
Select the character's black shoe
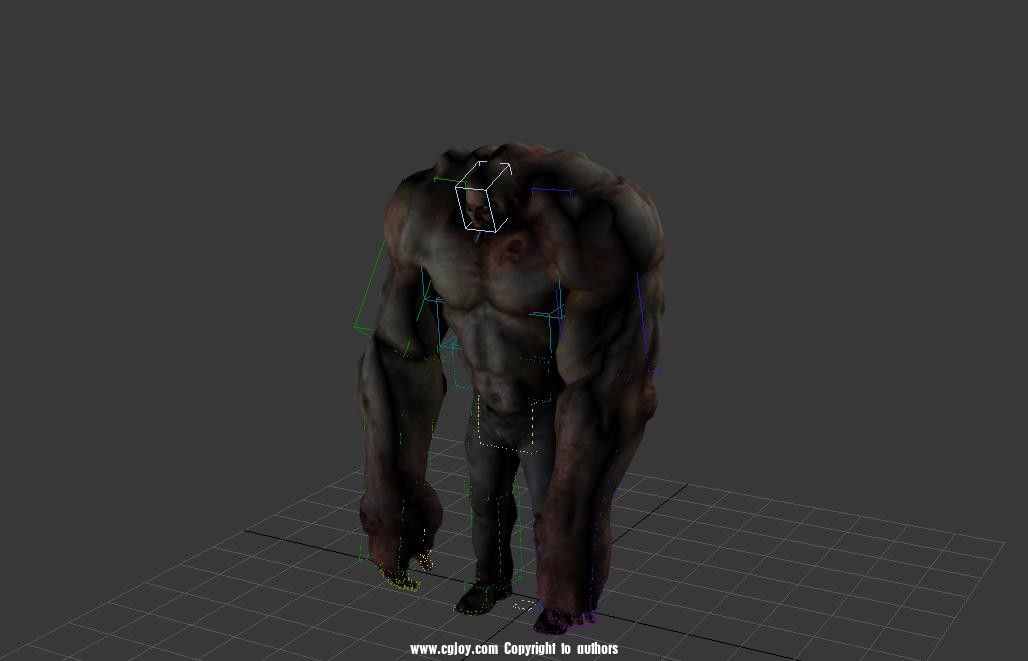click(x=483, y=597)
